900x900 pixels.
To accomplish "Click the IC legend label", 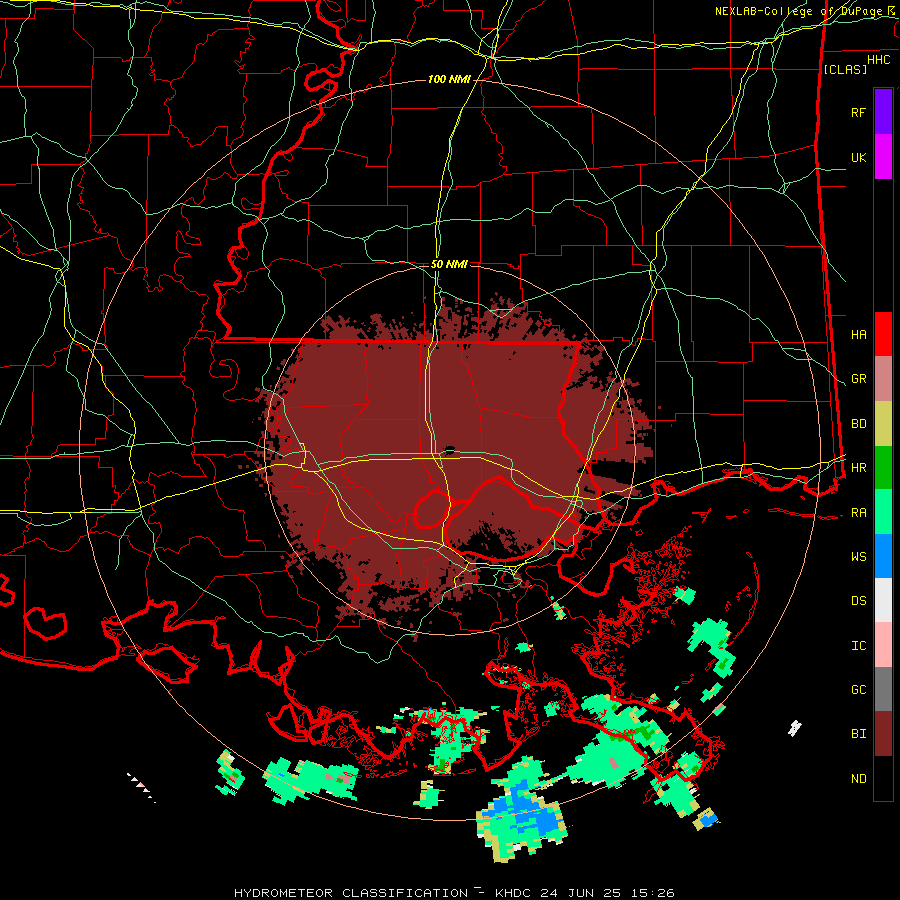I will (858, 646).
